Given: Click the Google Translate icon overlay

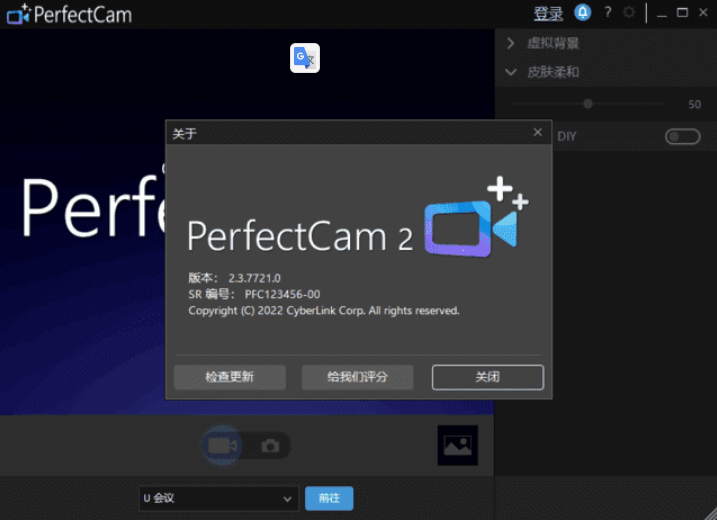Looking at the screenshot, I should coord(305,58).
